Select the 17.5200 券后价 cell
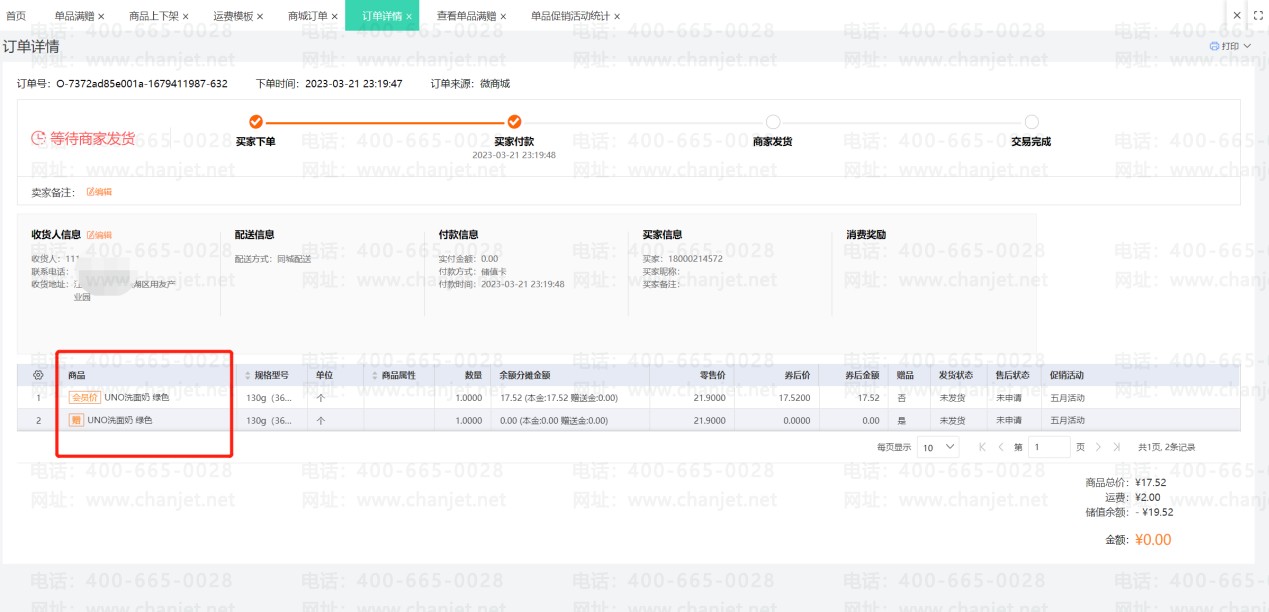Image resolution: width=1269 pixels, height=612 pixels. point(795,397)
